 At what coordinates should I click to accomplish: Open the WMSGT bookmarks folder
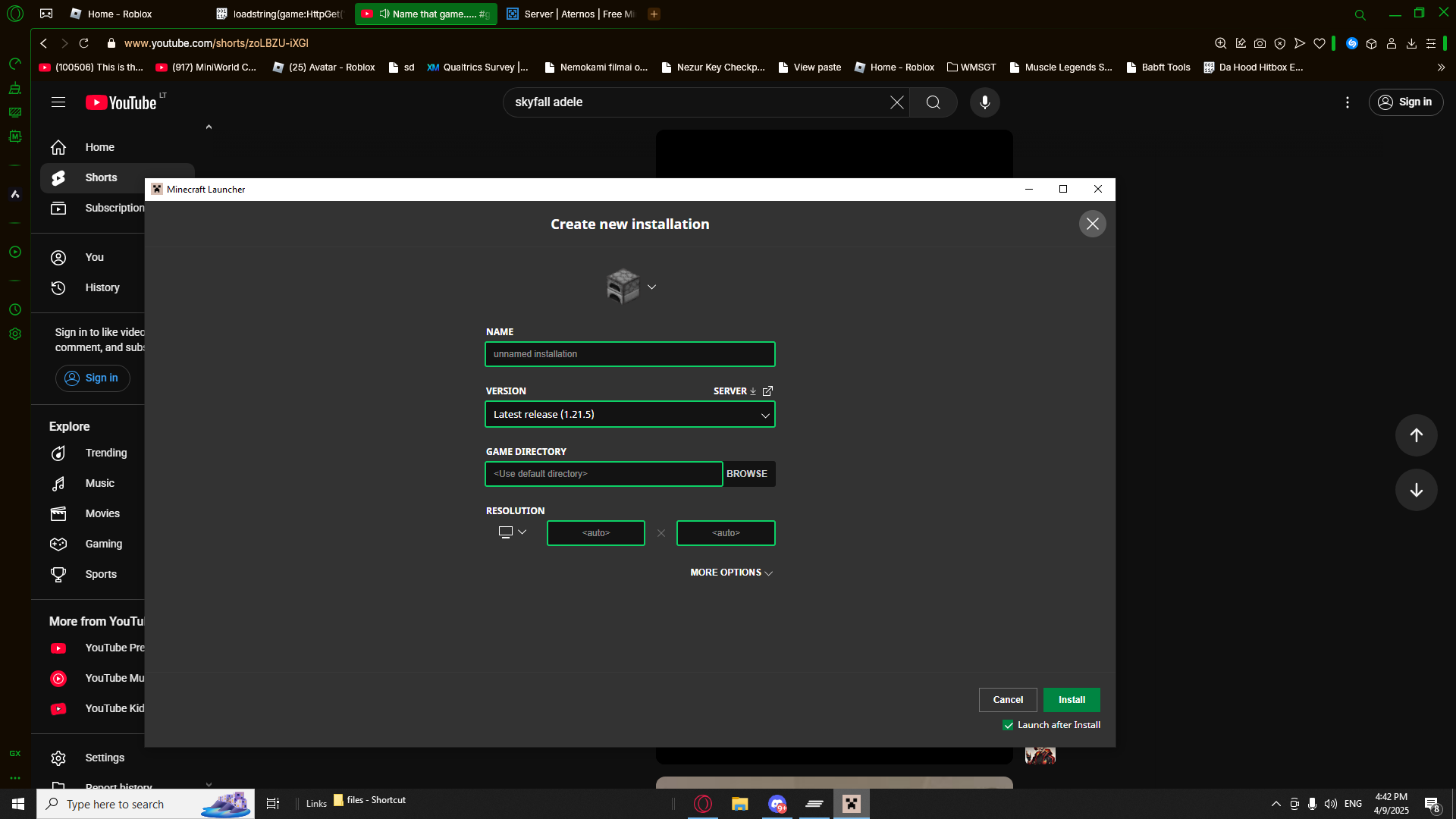pyautogui.click(x=971, y=67)
